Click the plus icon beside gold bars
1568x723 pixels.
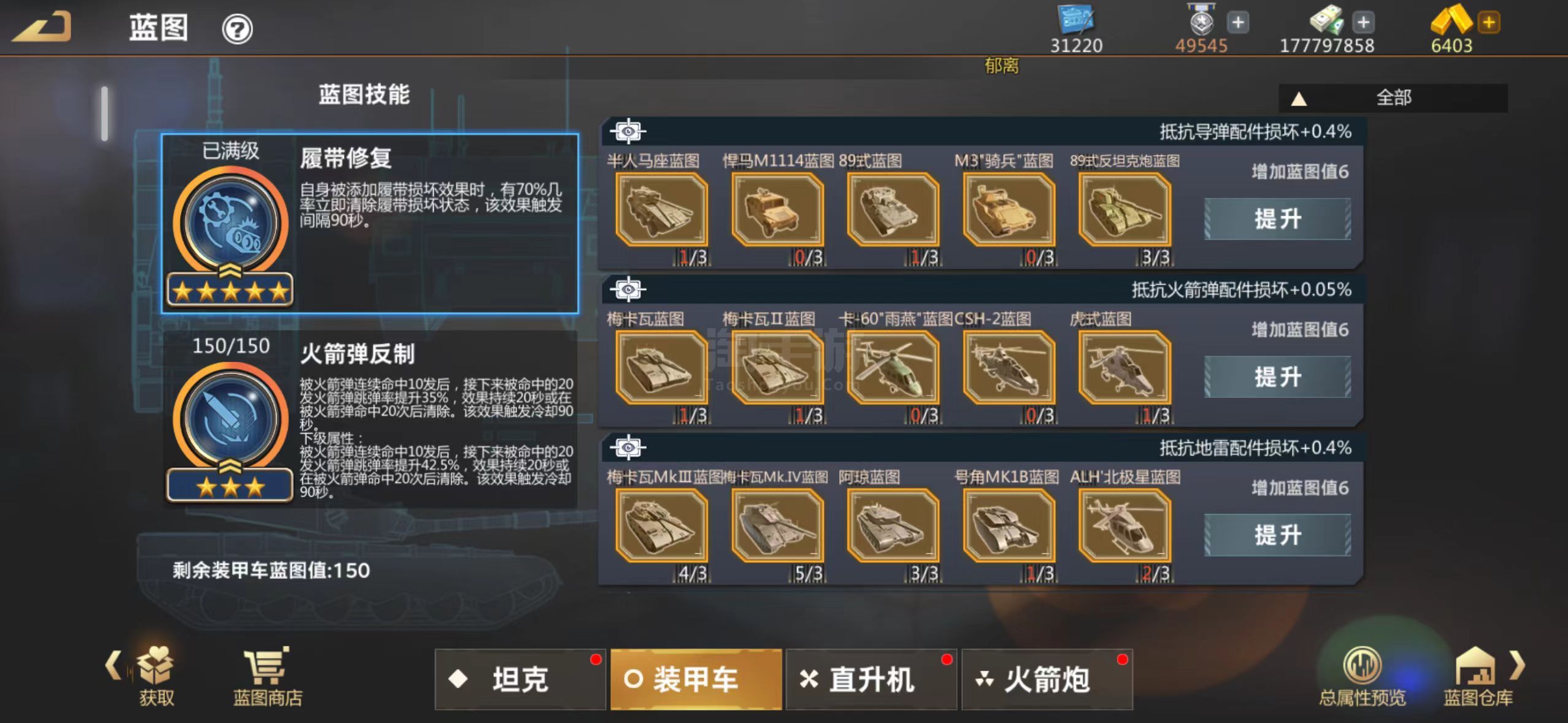[1489, 23]
